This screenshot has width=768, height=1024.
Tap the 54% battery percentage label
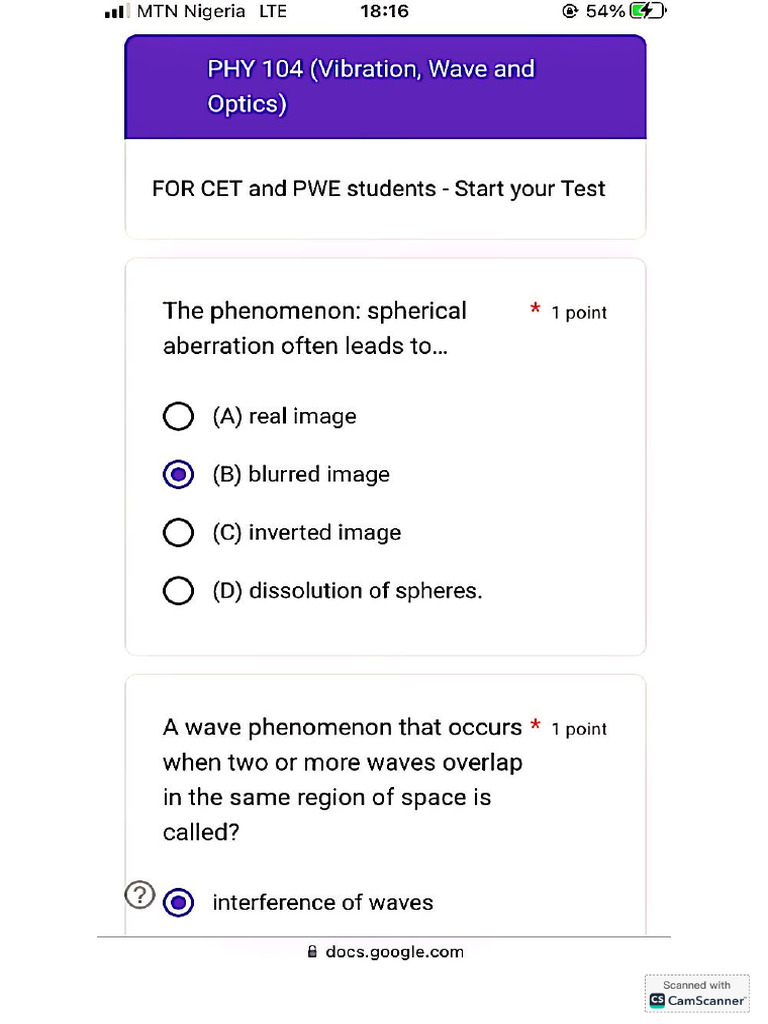point(605,11)
